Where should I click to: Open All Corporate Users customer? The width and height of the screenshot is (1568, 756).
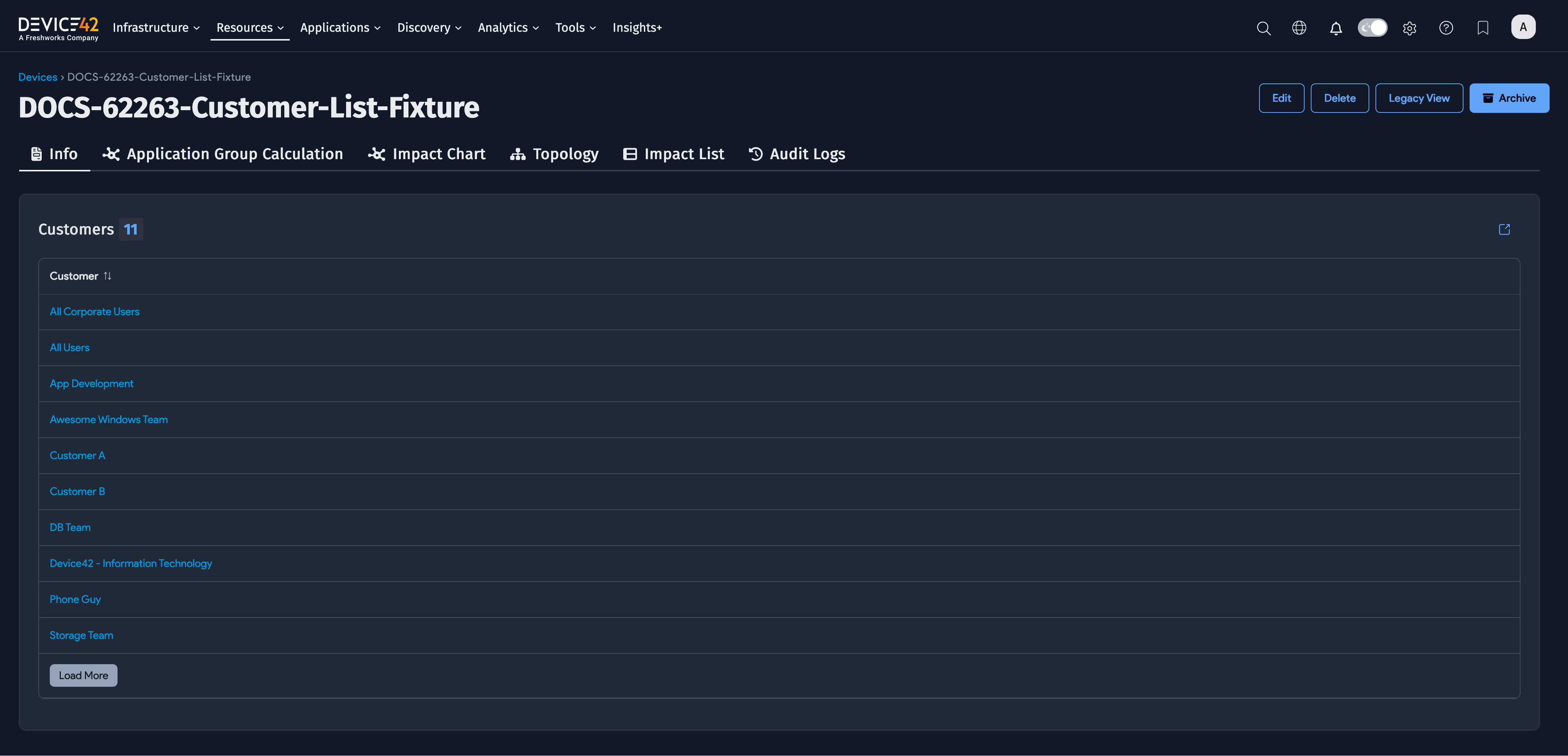pyautogui.click(x=94, y=311)
